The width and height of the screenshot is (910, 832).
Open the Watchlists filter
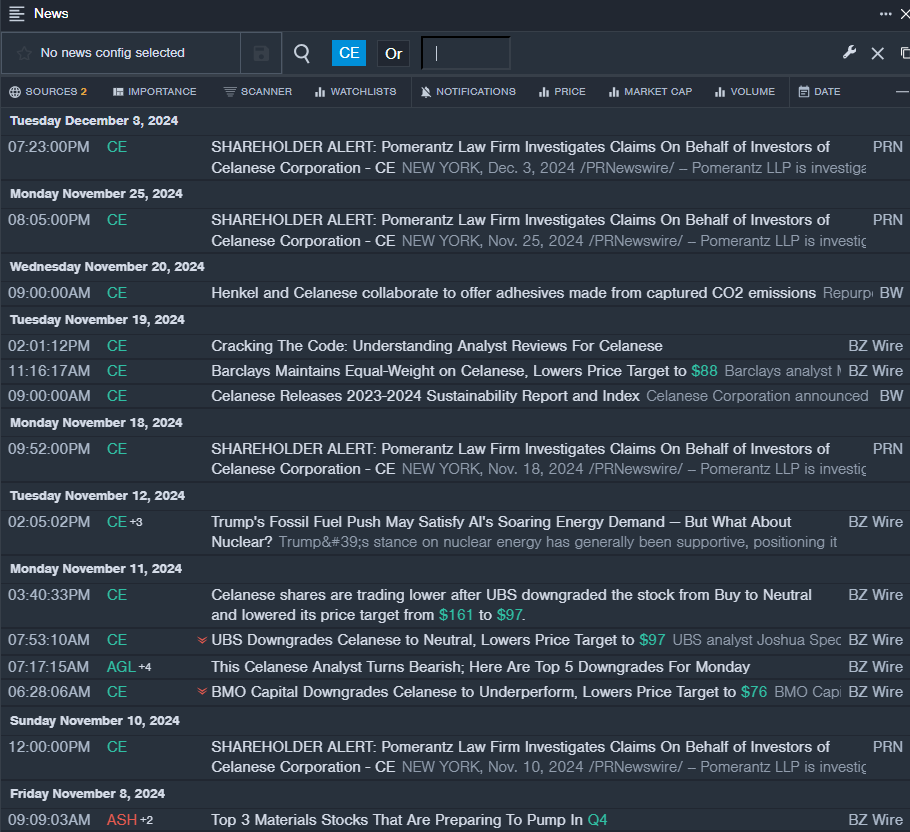click(x=355, y=92)
